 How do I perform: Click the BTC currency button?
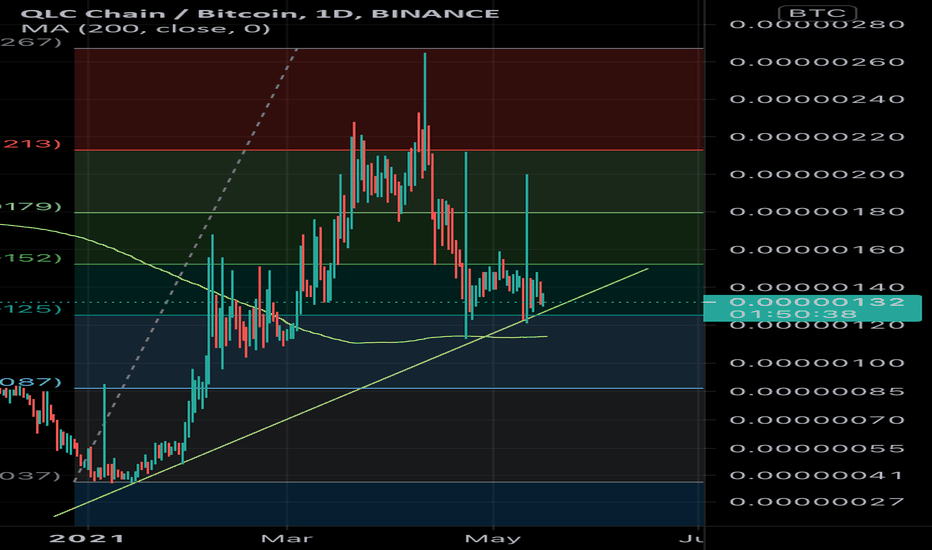click(x=818, y=12)
